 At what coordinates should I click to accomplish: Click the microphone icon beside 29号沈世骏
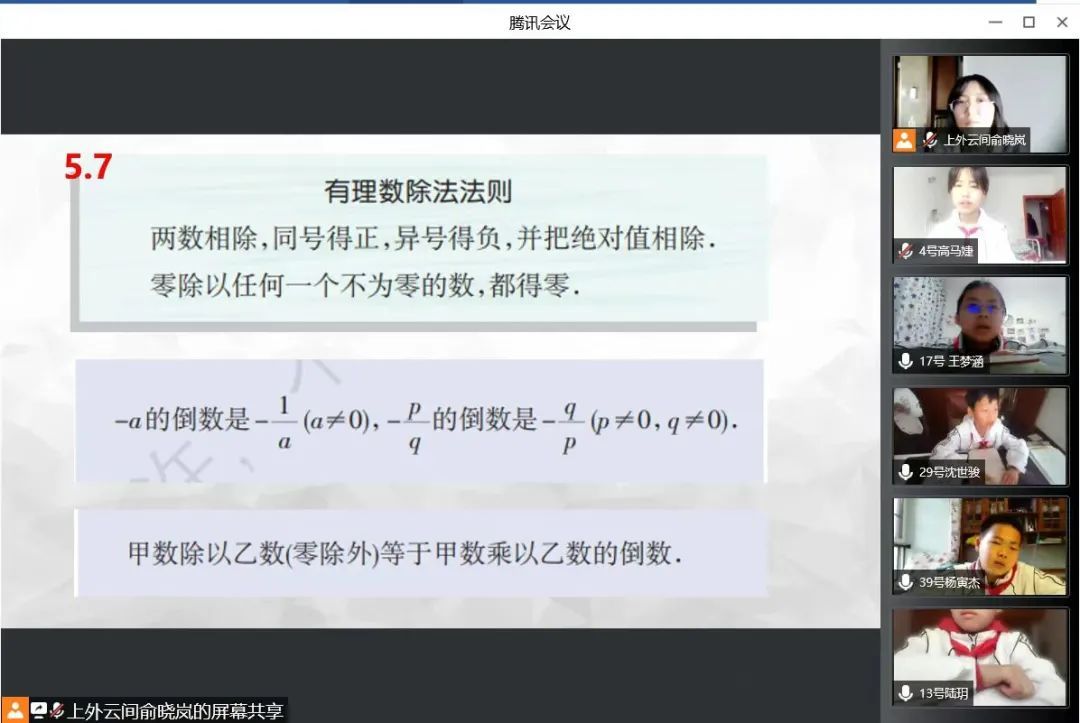coord(906,472)
